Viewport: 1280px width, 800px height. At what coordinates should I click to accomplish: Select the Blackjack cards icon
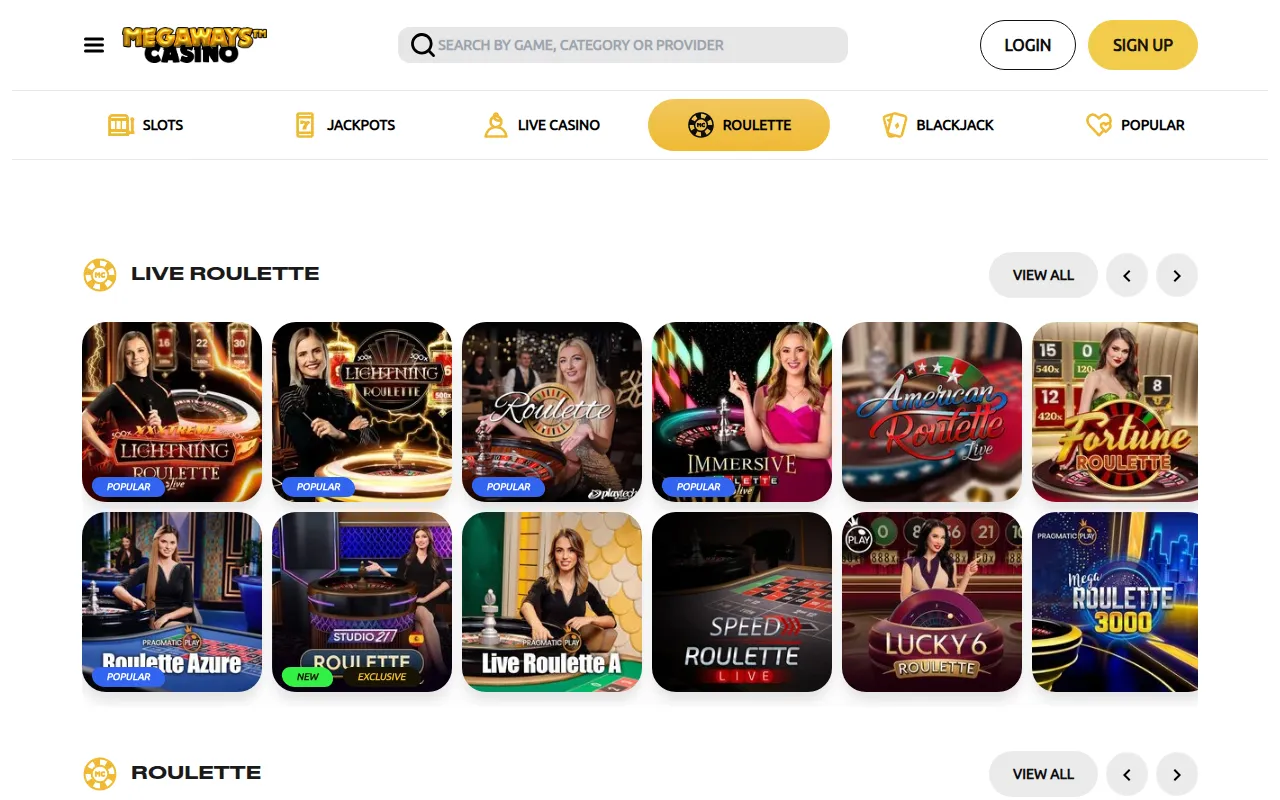(894, 125)
